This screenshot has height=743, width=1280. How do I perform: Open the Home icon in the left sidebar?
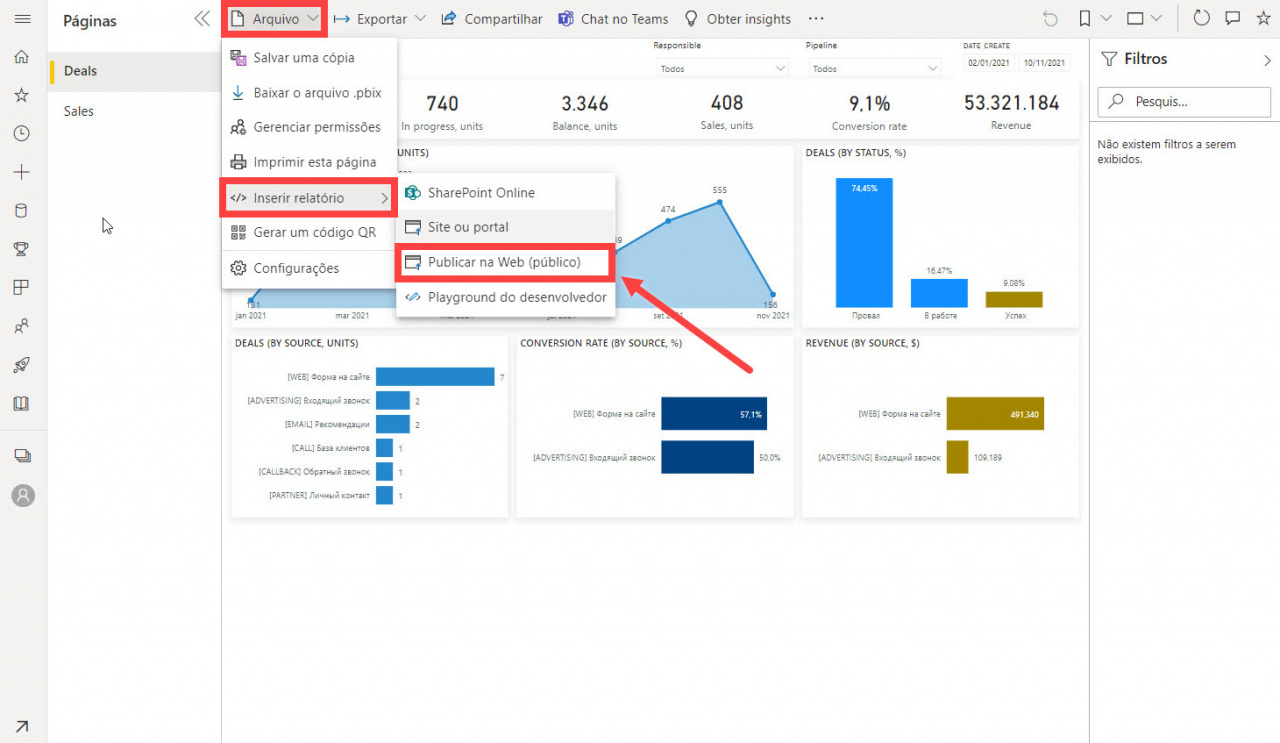[x=23, y=56]
